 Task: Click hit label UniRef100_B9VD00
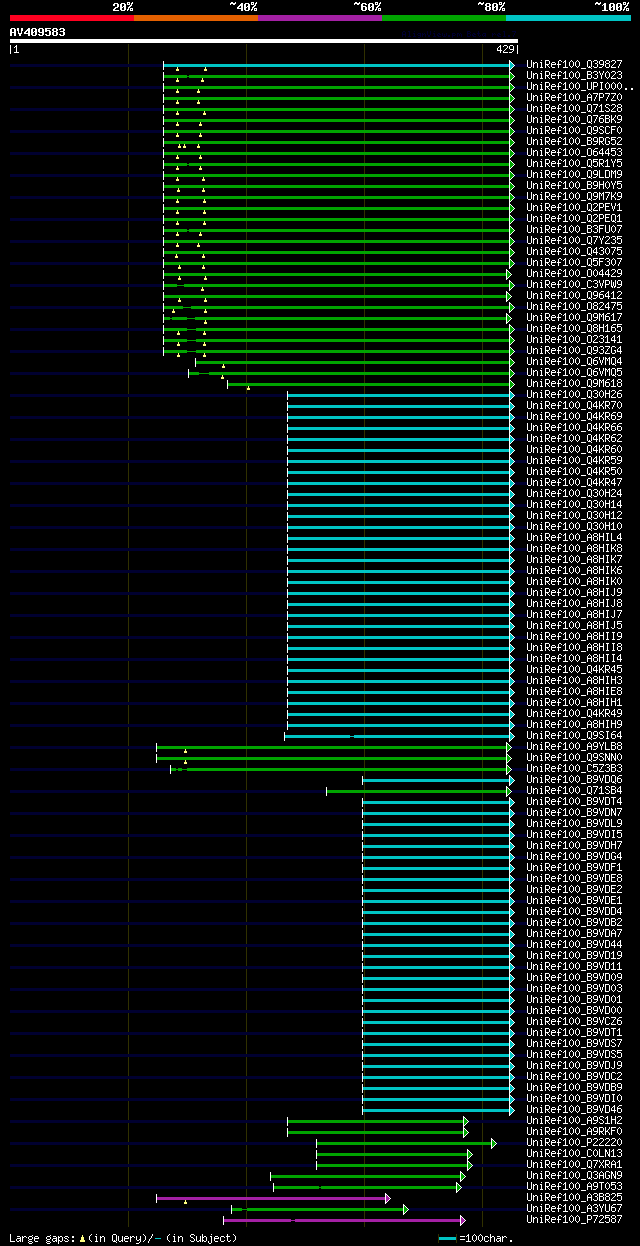click(x=574, y=1011)
